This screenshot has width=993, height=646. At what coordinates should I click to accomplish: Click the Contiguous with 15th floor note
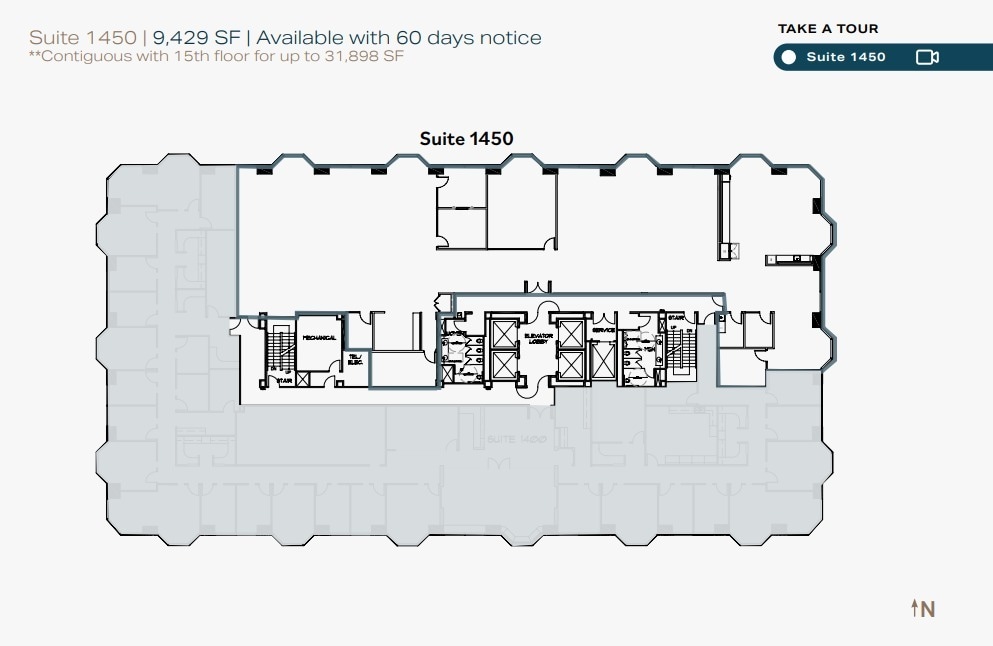pos(216,57)
